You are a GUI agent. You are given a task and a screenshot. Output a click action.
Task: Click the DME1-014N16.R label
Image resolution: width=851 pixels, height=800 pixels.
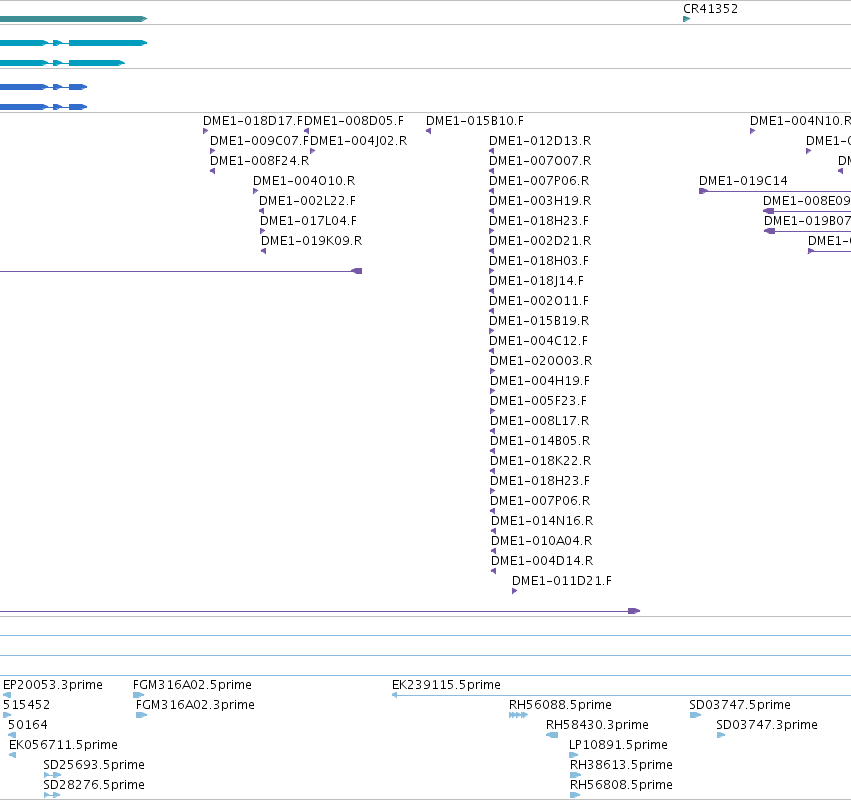[542, 521]
